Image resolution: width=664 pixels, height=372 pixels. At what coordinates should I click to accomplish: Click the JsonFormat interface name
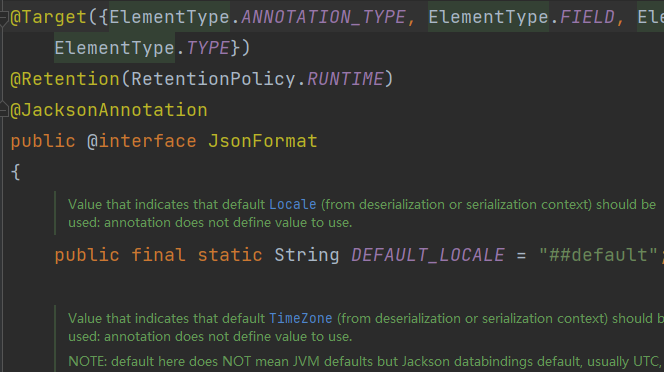coord(263,141)
